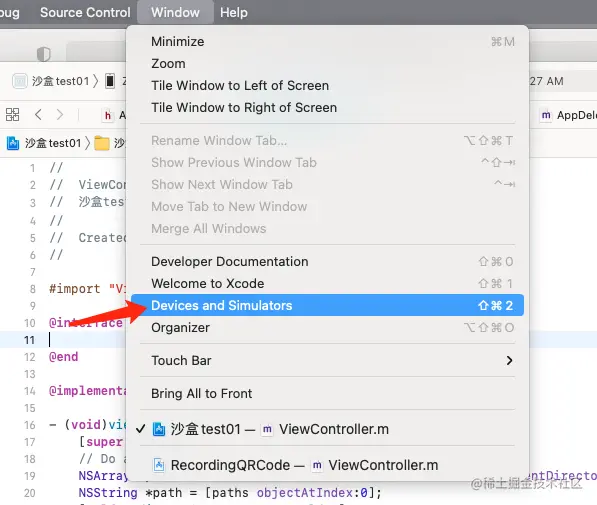Screen dimensions: 597x505
Task: Open the Help menu
Action: [x=234, y=12]
